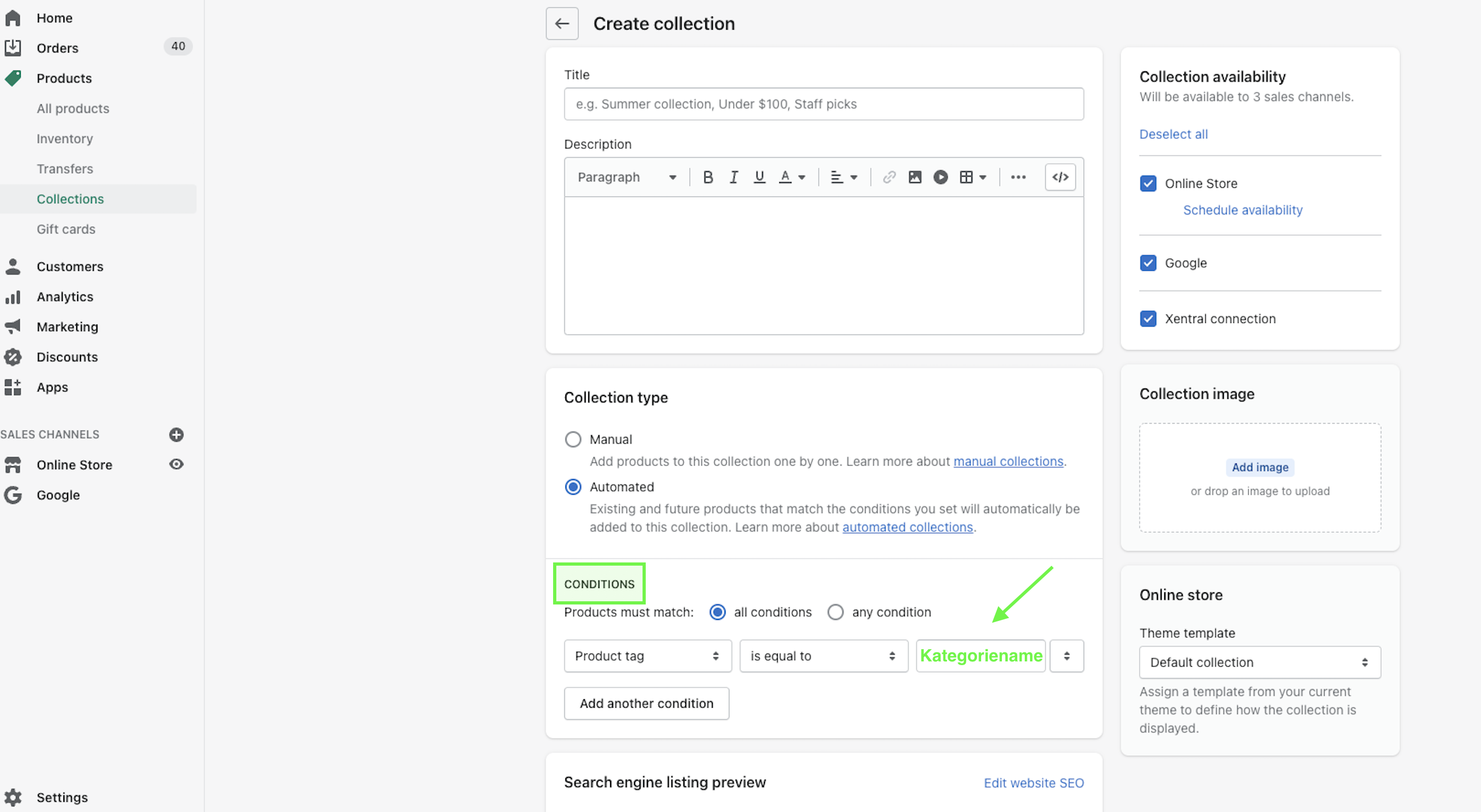This screenshot has width=1481, height=812.
Task: Open Transfers in Products submenu
Action: 64,169
